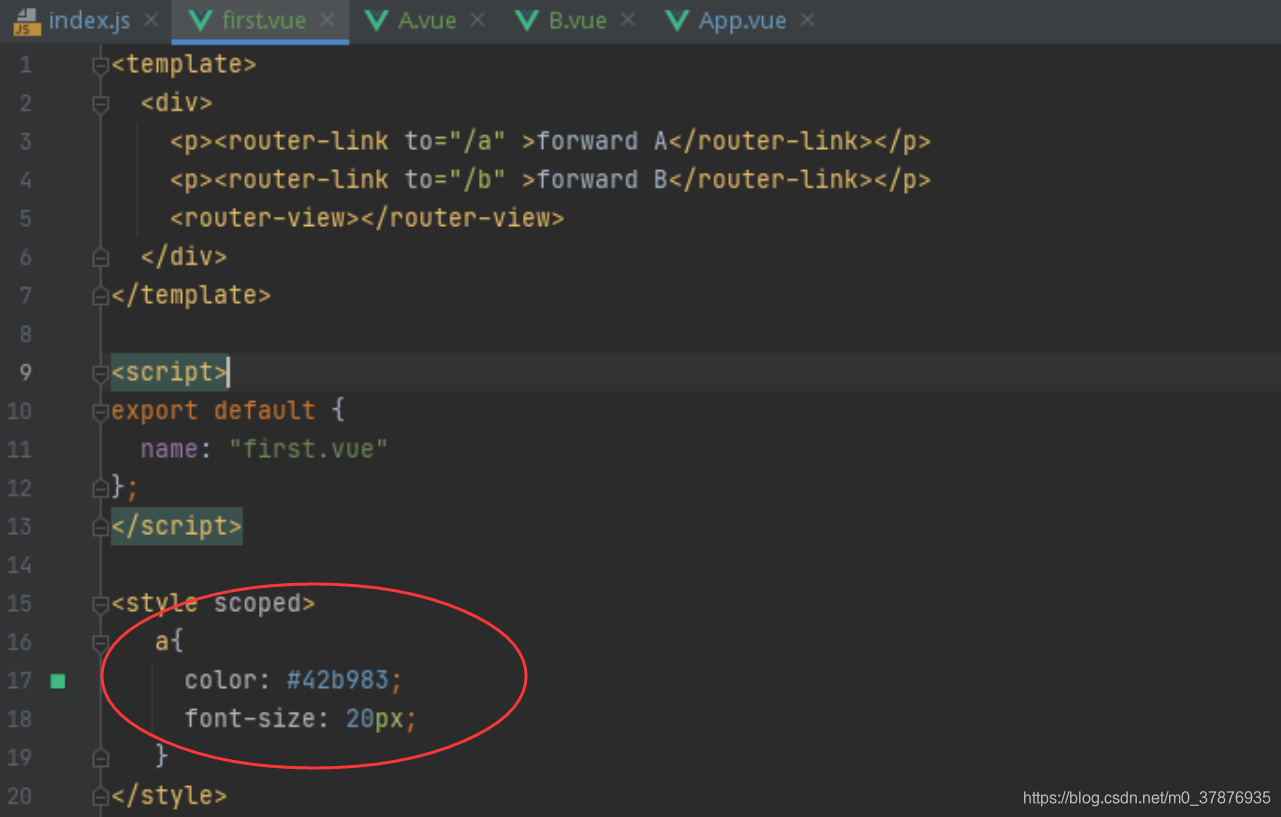Click the font-size property on line 18

[250, 719]
